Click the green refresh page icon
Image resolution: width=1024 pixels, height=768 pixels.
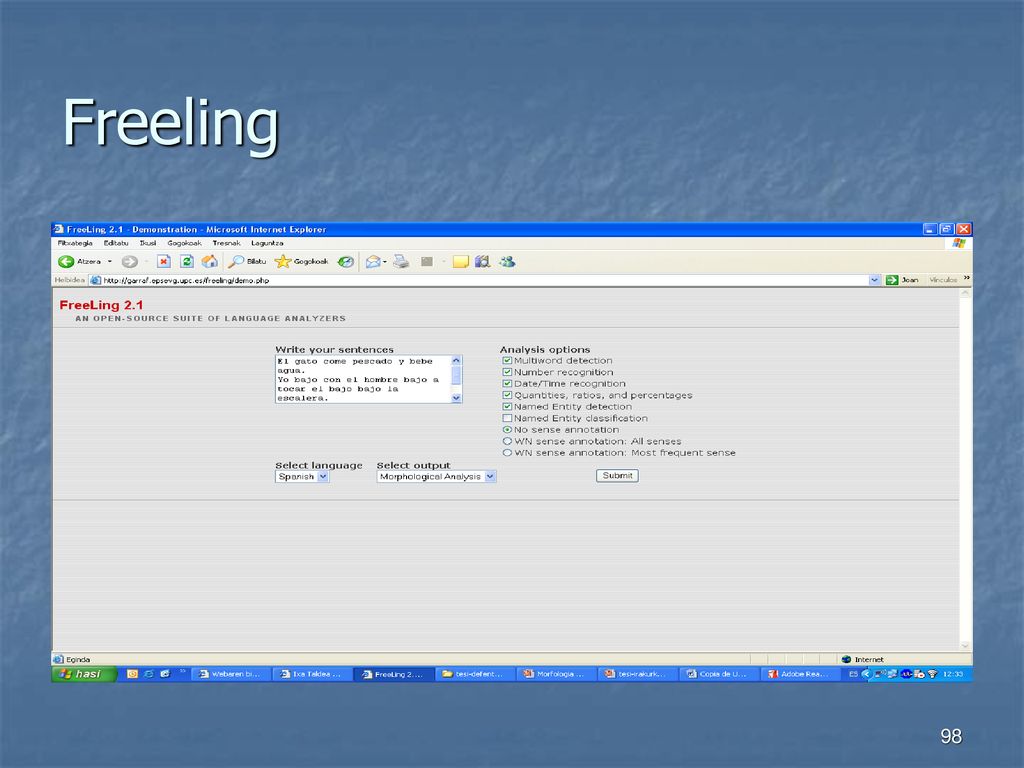point(187,262)
